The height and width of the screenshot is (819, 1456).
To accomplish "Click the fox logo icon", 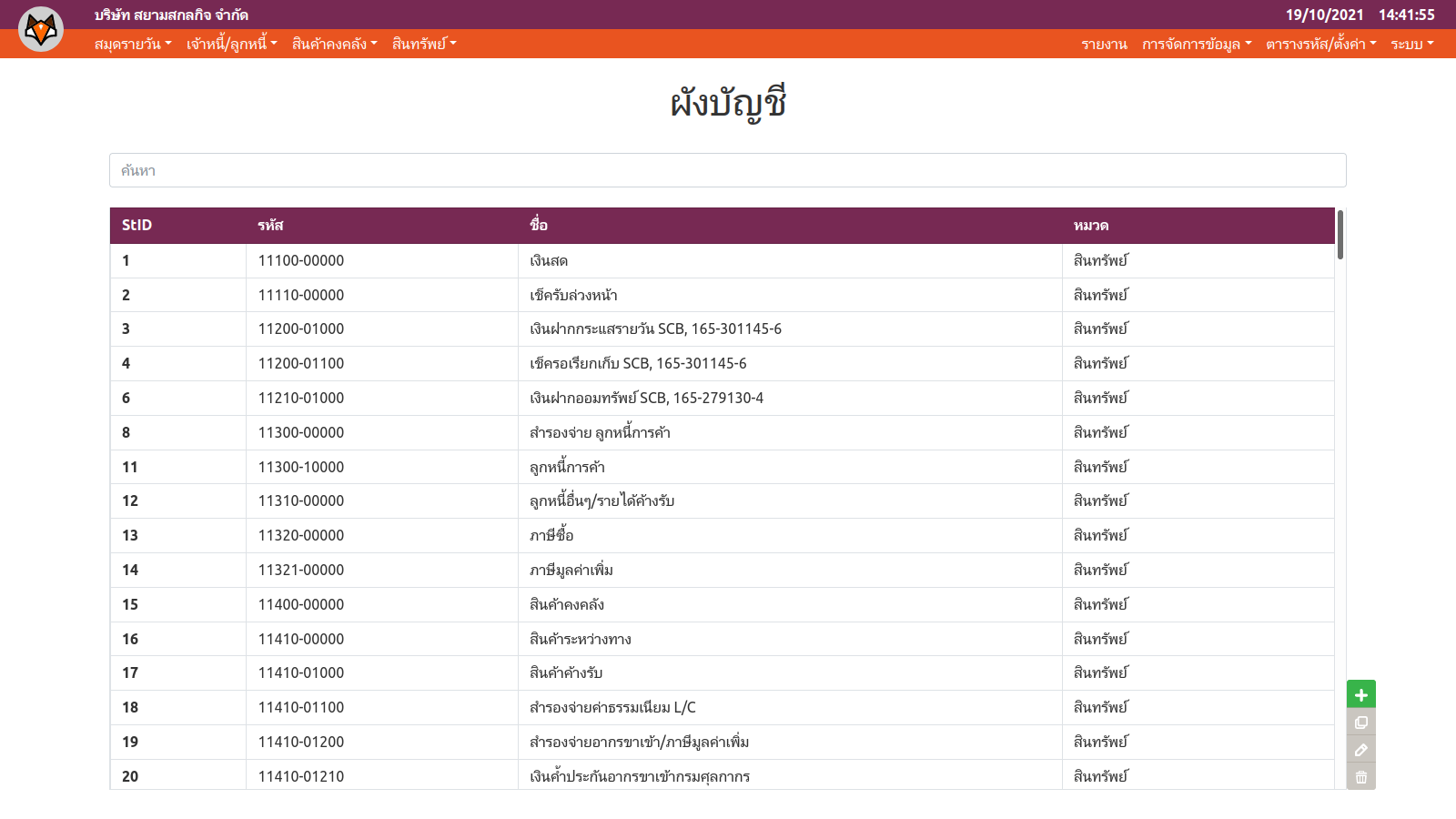I will coord(41,29).
